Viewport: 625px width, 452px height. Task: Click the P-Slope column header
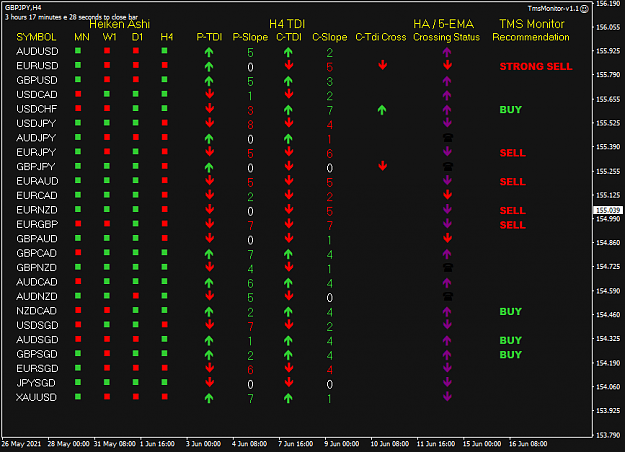(250, 37)
